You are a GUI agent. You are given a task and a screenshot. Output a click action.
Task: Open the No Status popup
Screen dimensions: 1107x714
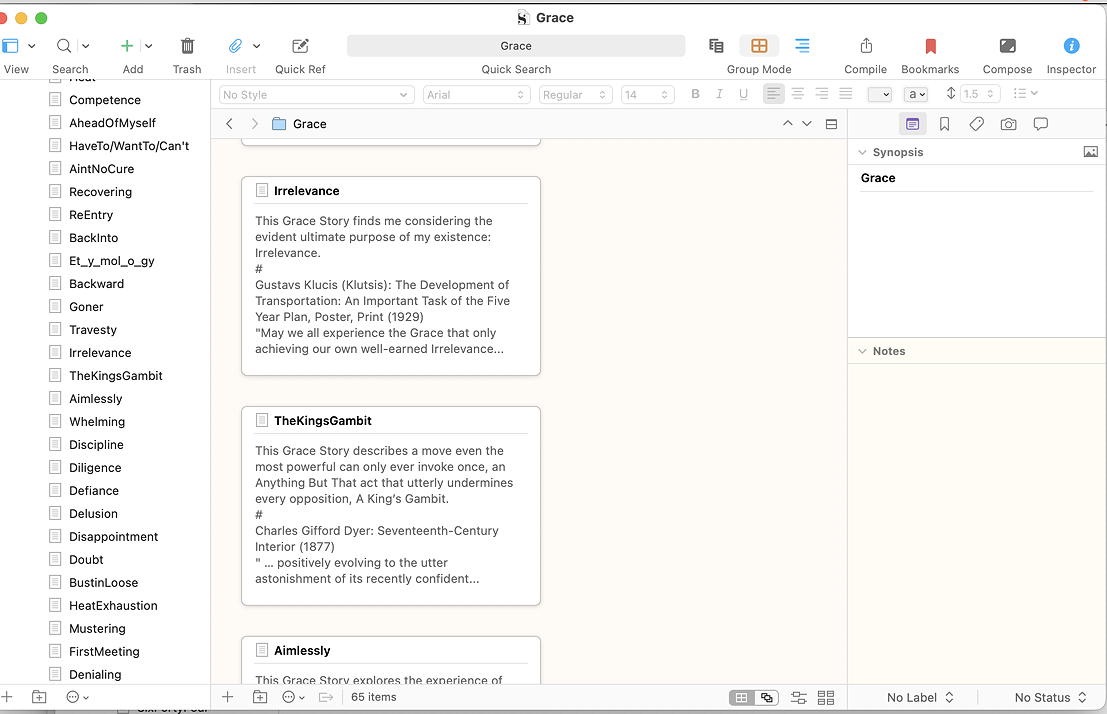[x=1050, y=697]
